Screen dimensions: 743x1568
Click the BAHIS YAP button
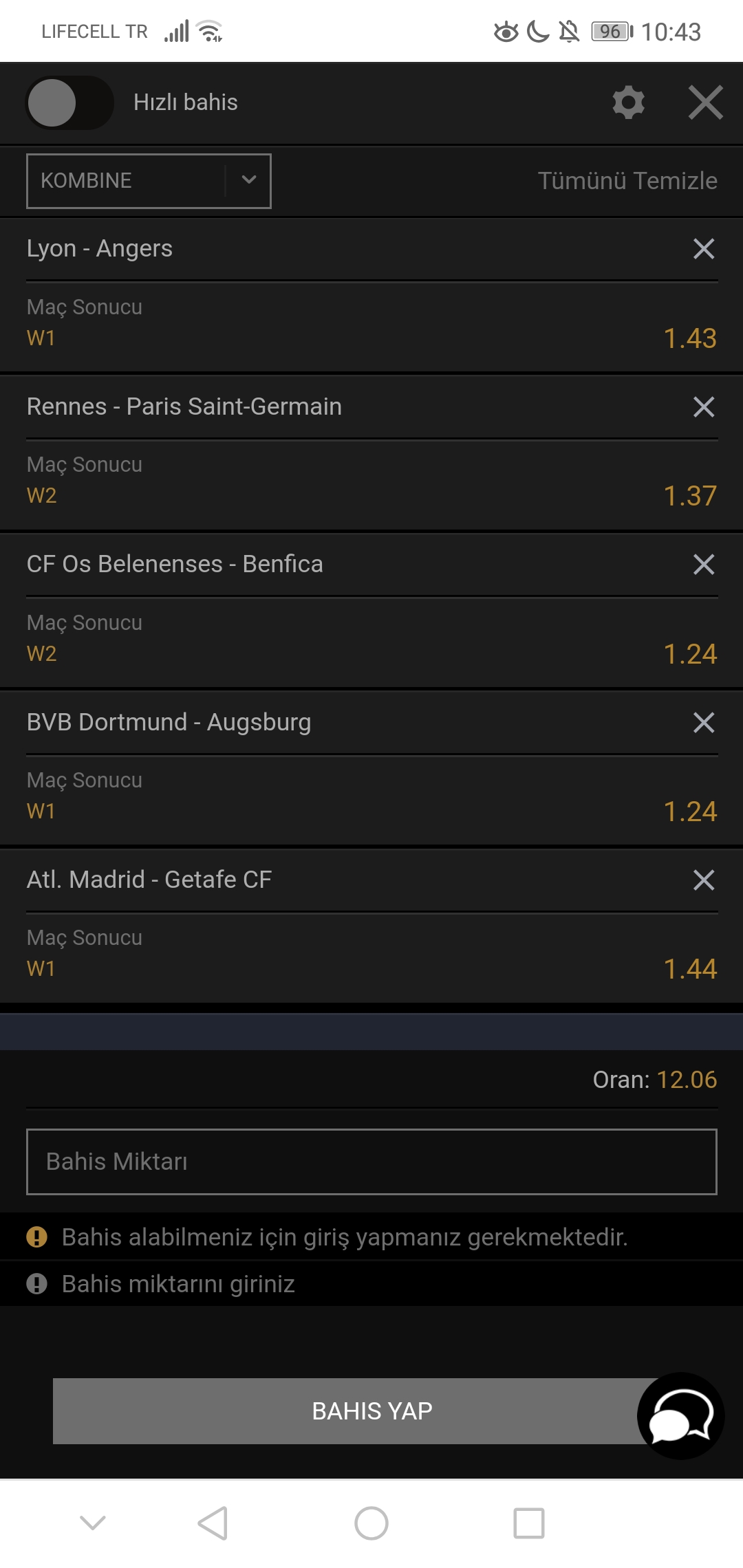click(x=372, y=1411)
